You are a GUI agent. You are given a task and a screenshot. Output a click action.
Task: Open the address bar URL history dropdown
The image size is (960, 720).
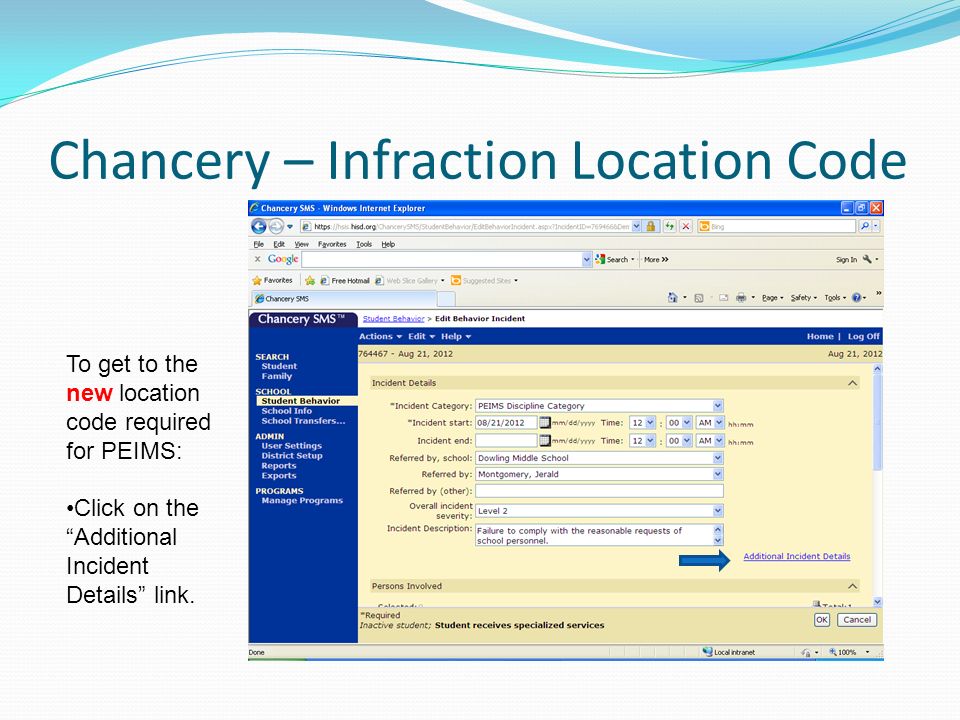[x=636, y=227]
